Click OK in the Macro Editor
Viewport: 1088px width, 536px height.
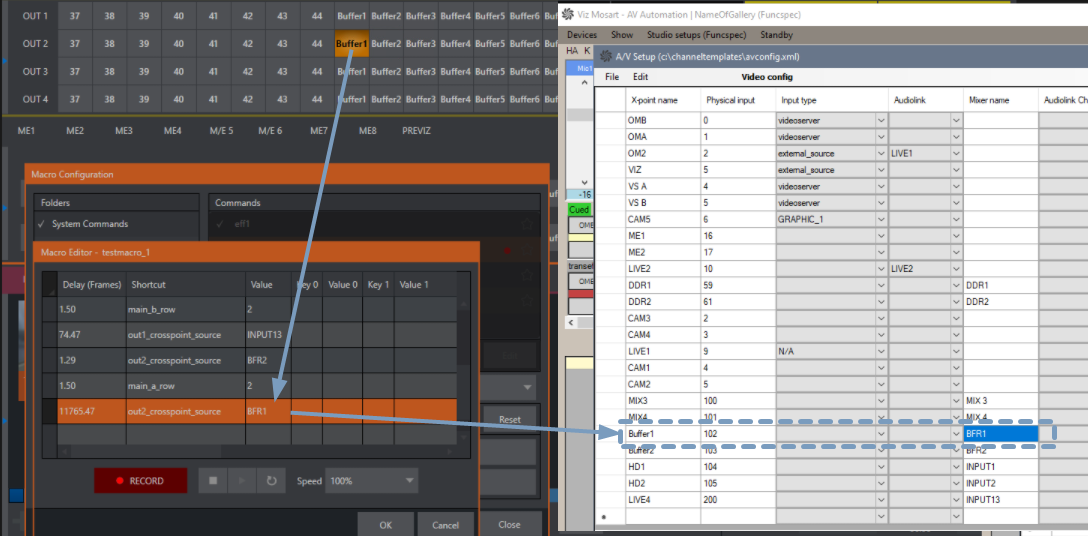pos(385,525)
